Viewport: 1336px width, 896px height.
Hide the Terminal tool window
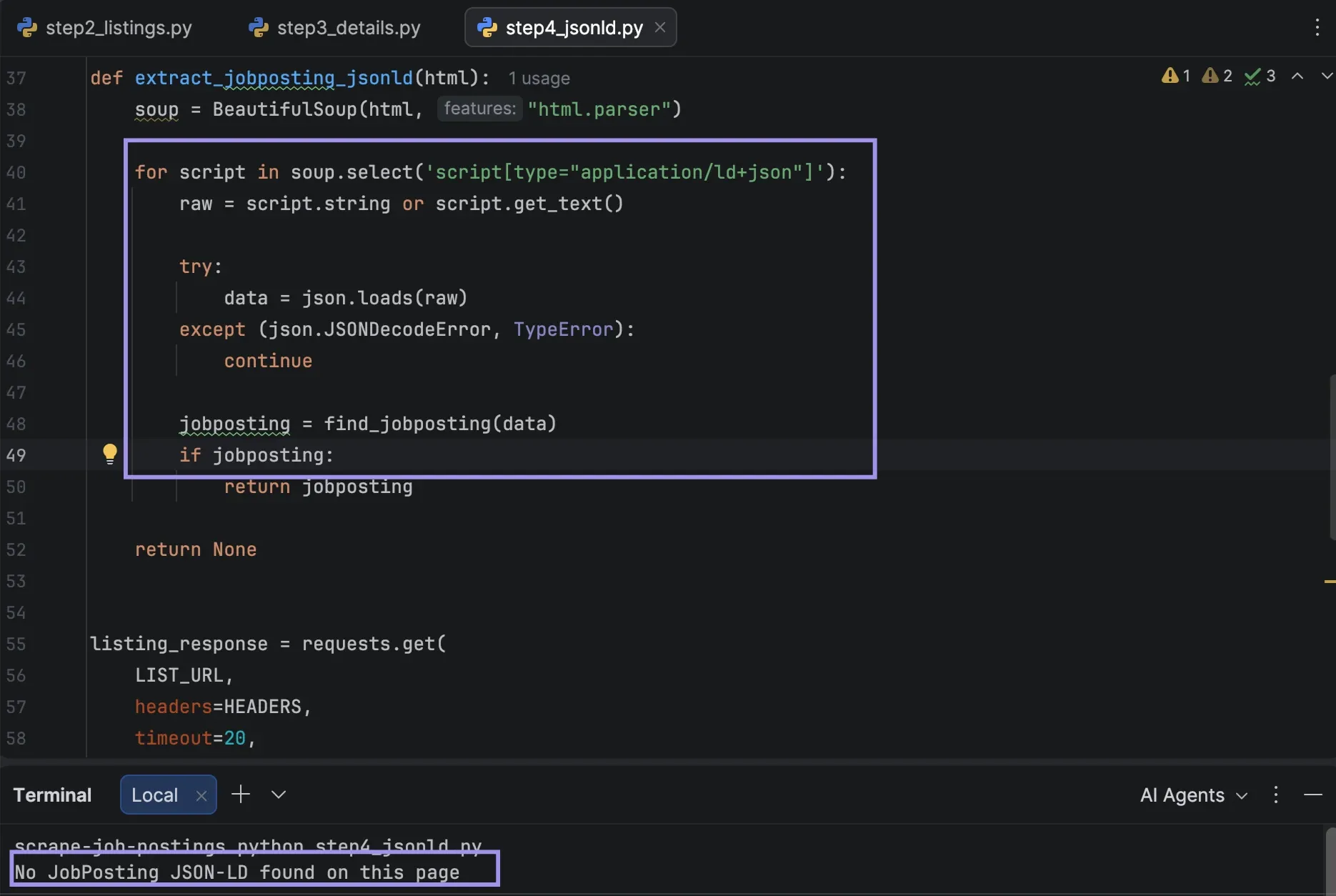tap(1313, 795)
